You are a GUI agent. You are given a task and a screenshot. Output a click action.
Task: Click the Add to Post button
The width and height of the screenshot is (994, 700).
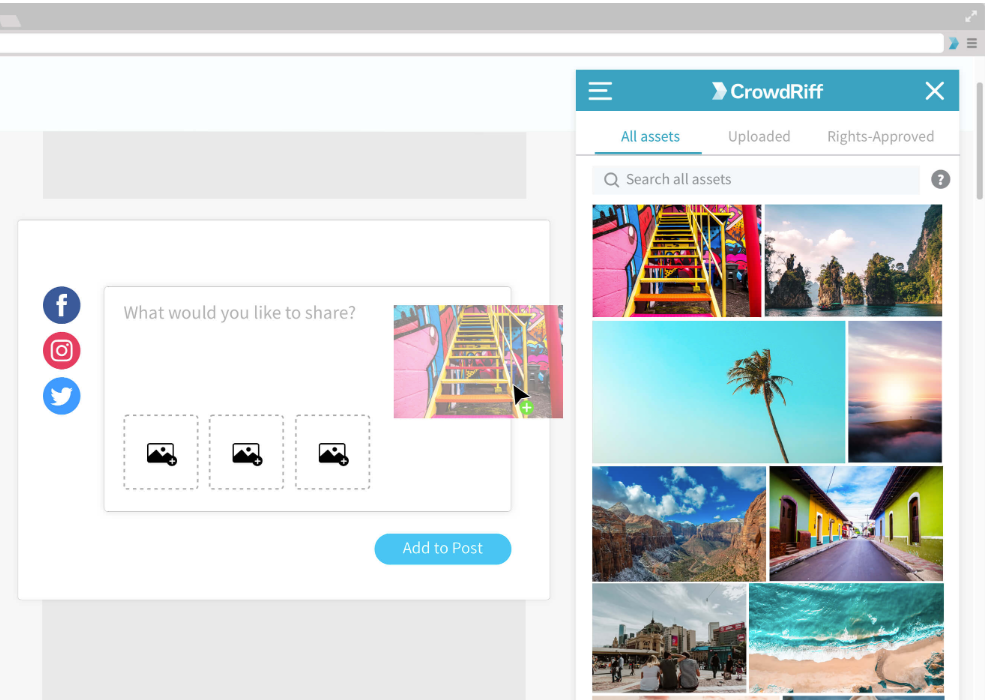coord(443,548)
